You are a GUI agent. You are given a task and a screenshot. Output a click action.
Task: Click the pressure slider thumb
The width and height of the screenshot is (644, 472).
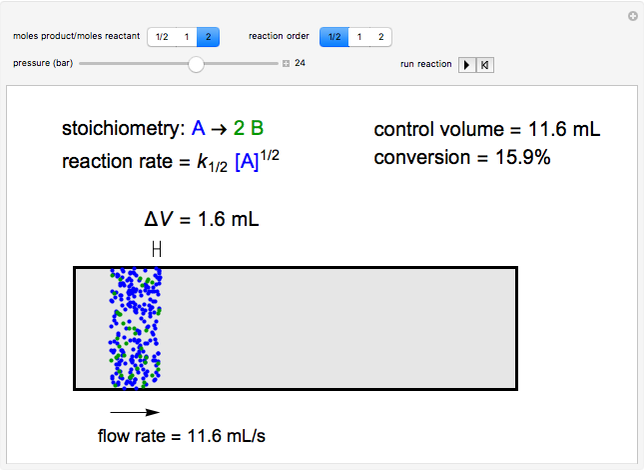(x=196, y=64)
